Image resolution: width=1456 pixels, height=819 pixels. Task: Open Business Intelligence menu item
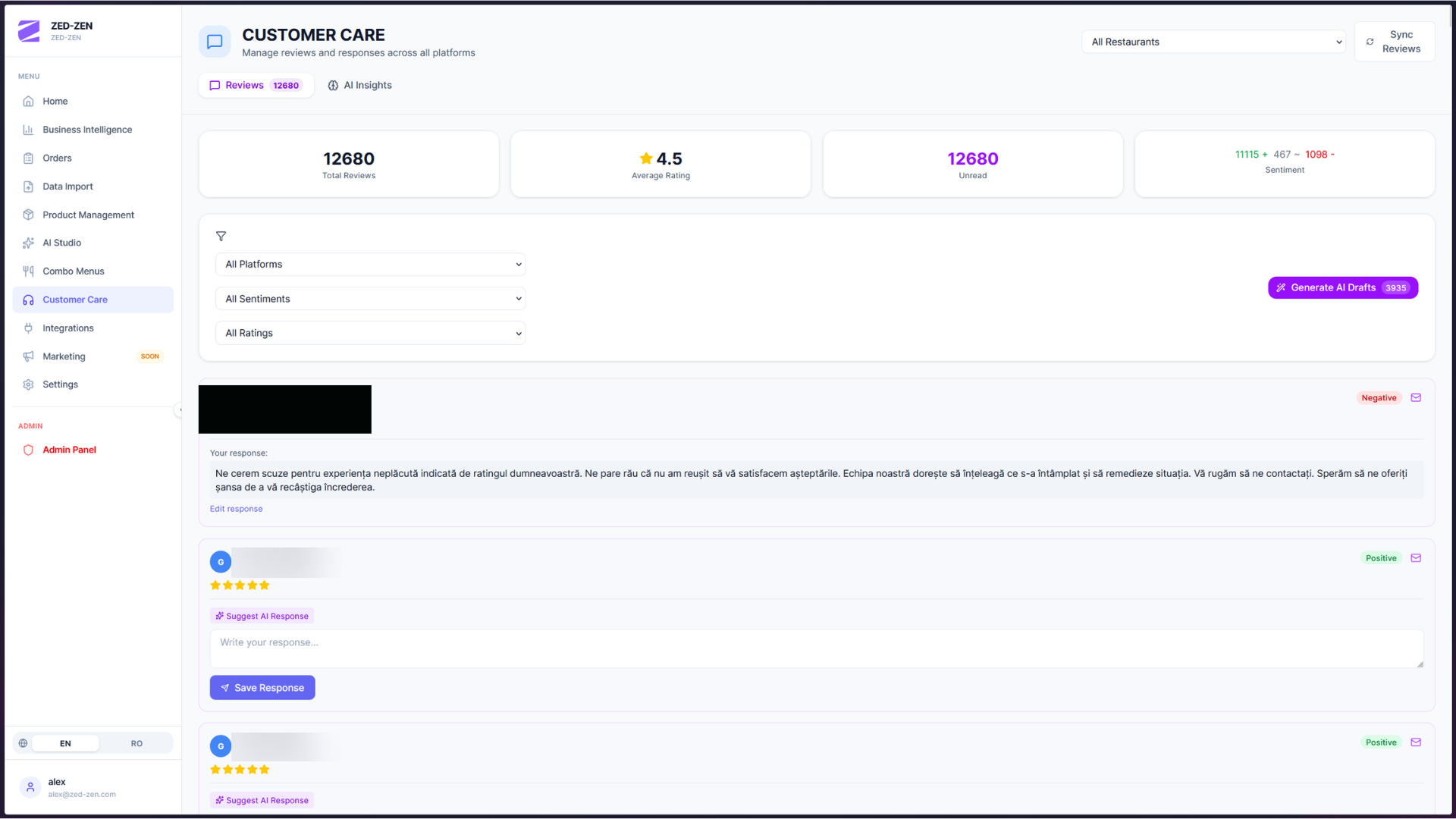point(93,130)
